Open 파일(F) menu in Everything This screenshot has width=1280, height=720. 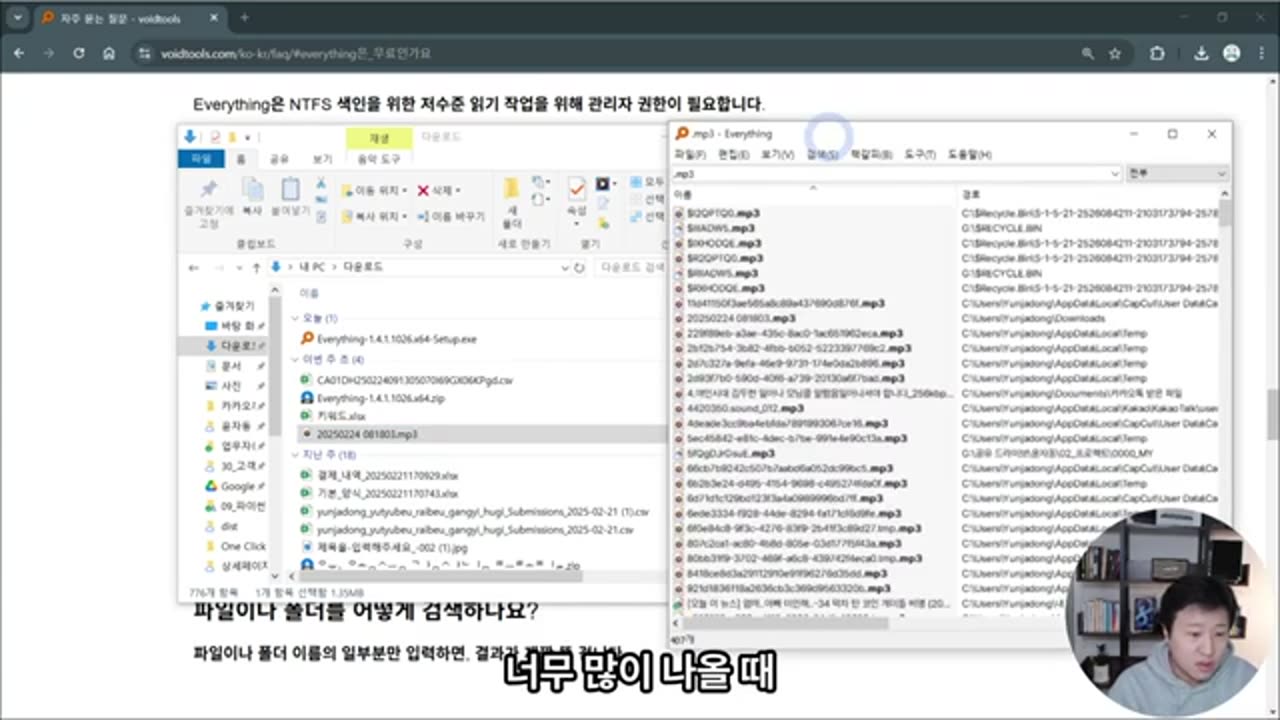click(689, 155)
